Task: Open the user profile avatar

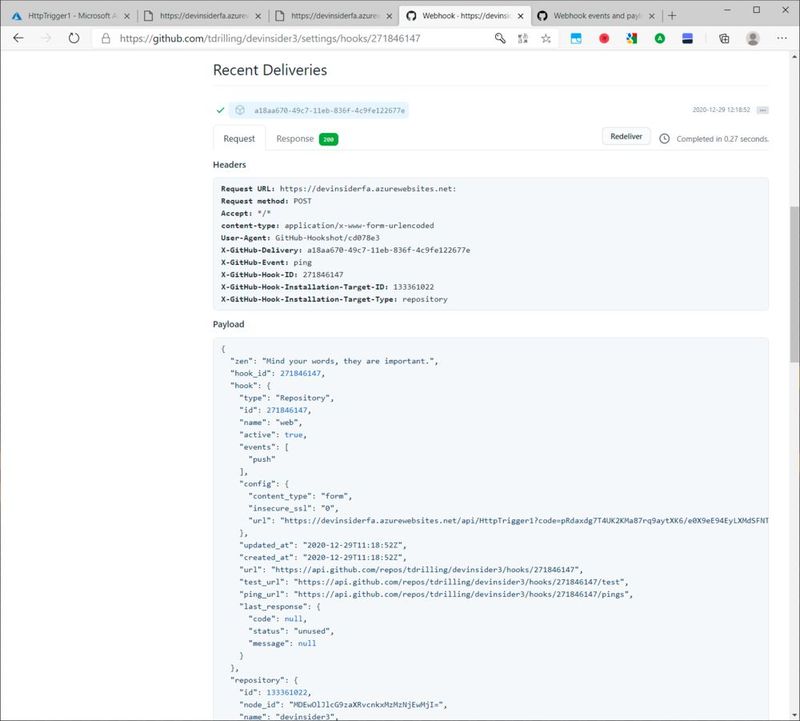Action: coord(753,38)
